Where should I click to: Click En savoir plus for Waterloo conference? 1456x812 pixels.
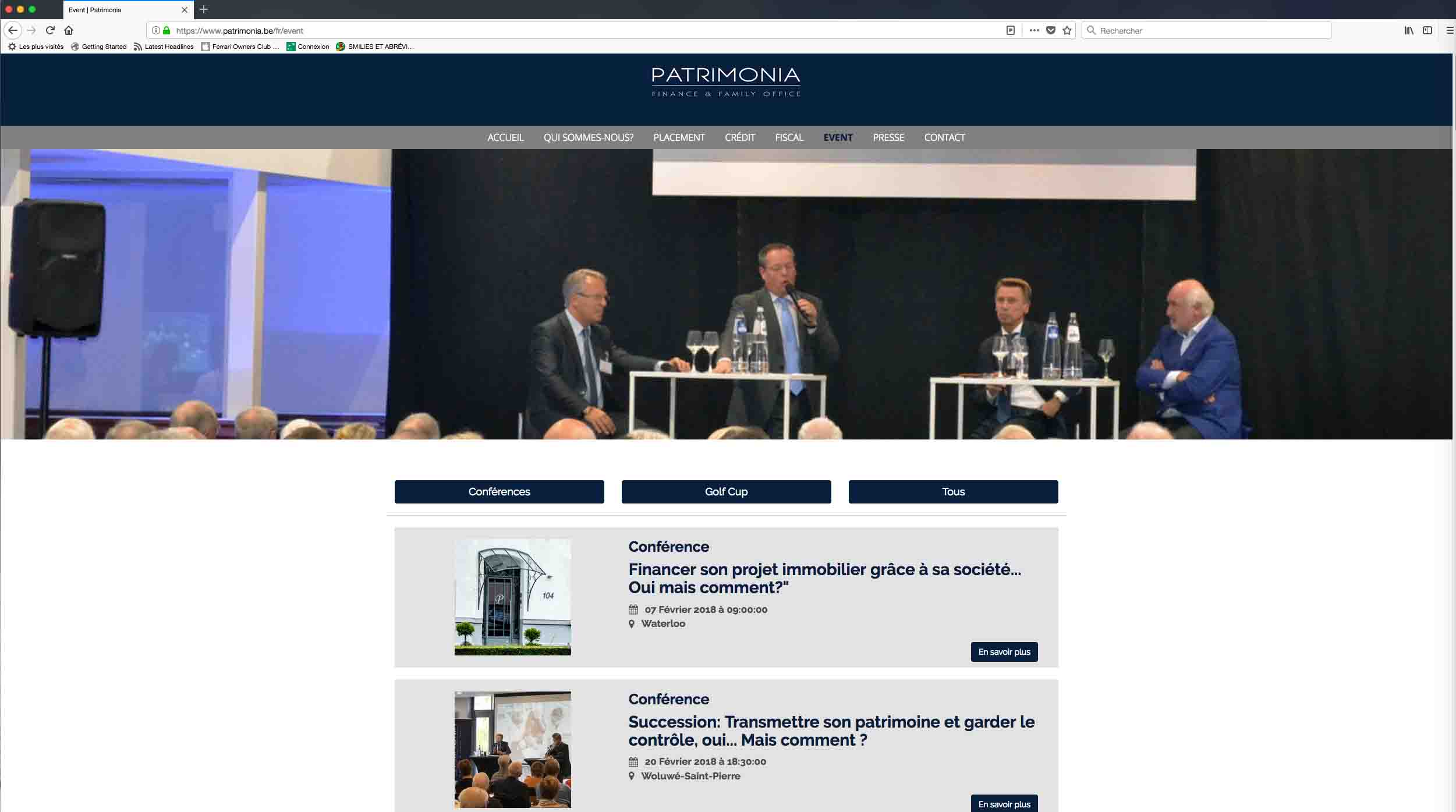(x=1004, y=652)
